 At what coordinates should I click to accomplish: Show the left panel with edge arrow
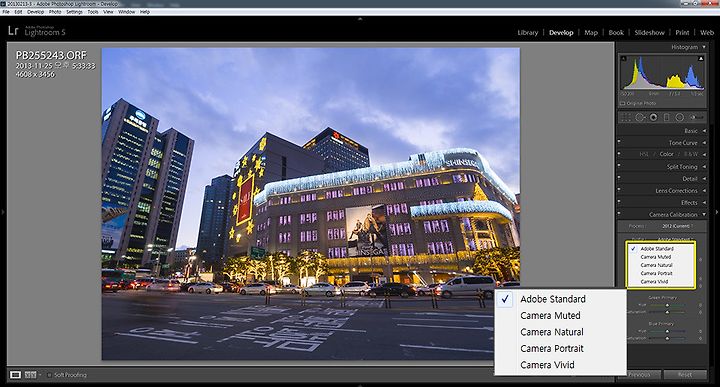pyautogui.click(x=3, y=212)
